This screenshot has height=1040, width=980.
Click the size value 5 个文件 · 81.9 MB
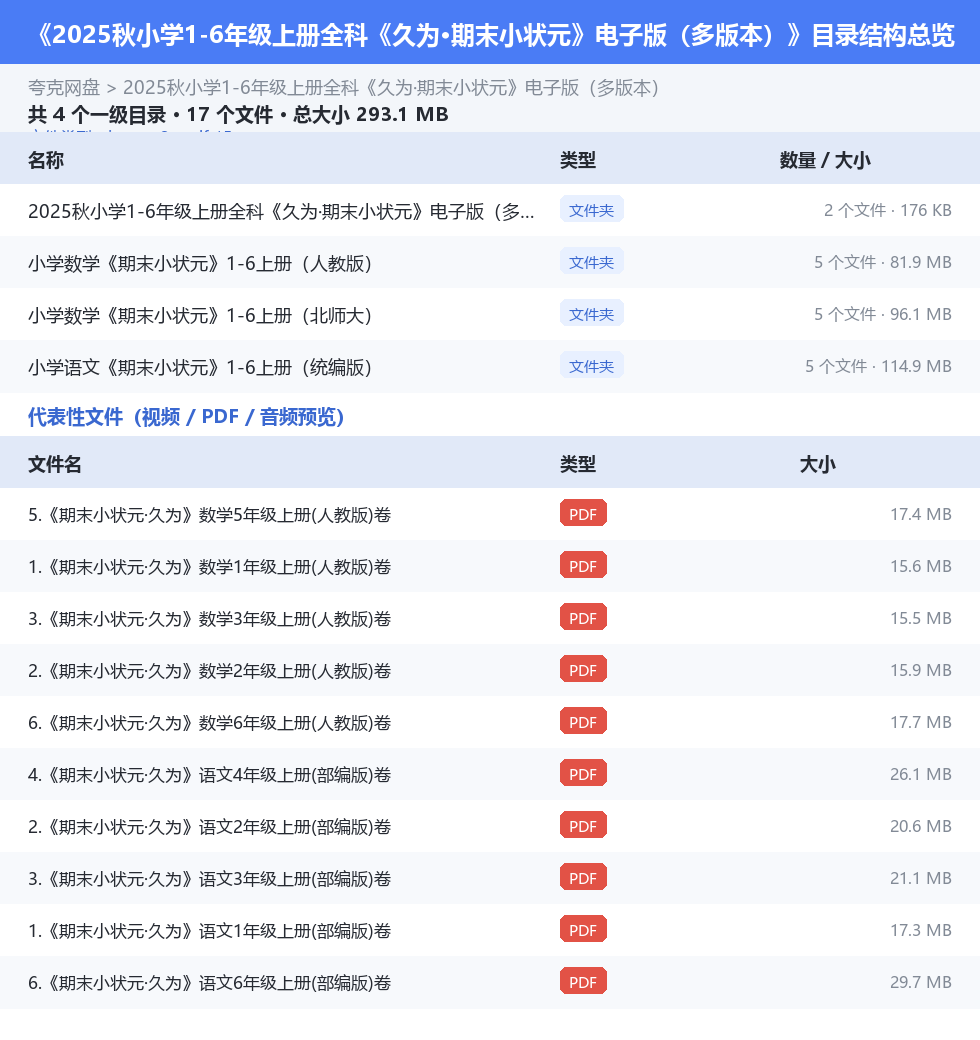pos(883,262)
